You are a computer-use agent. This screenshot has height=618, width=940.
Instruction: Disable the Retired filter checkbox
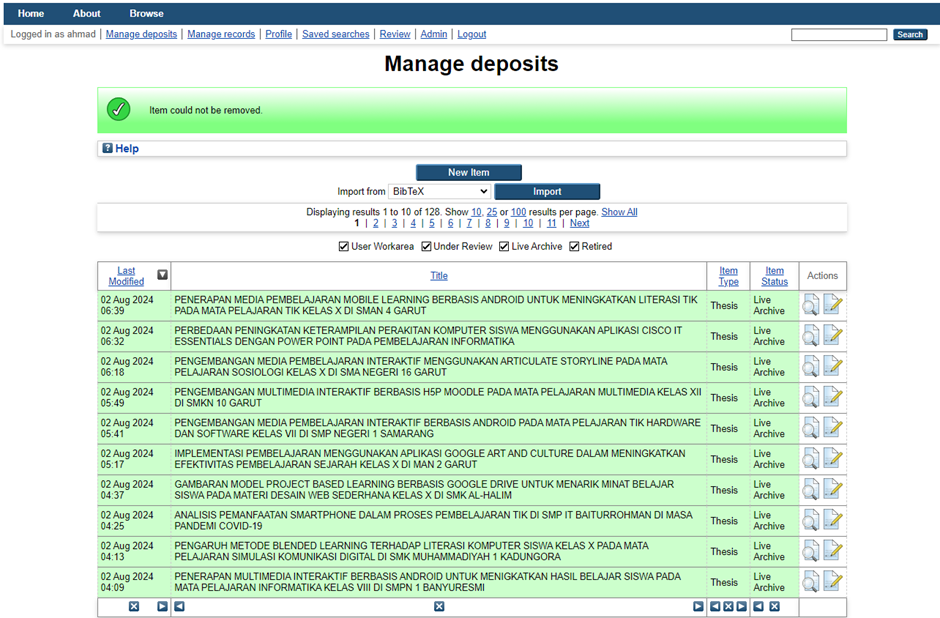(574, 247)
